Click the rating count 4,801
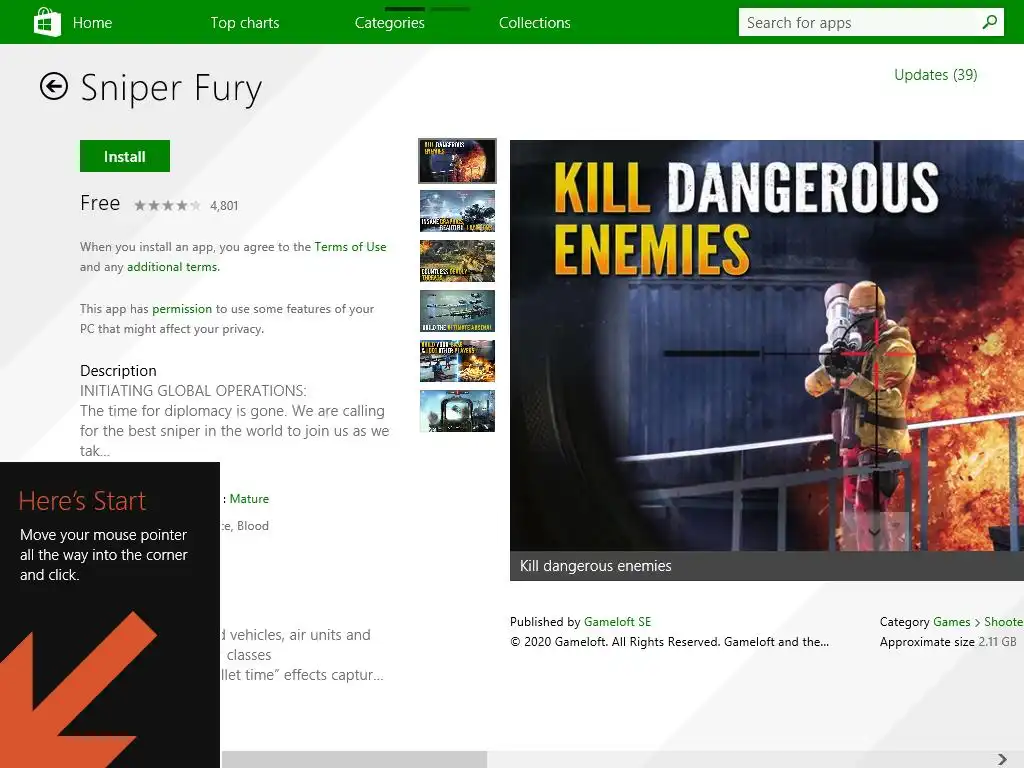Image resolution: width=1024 pixels, height=768 pixels. coord(224,206)
